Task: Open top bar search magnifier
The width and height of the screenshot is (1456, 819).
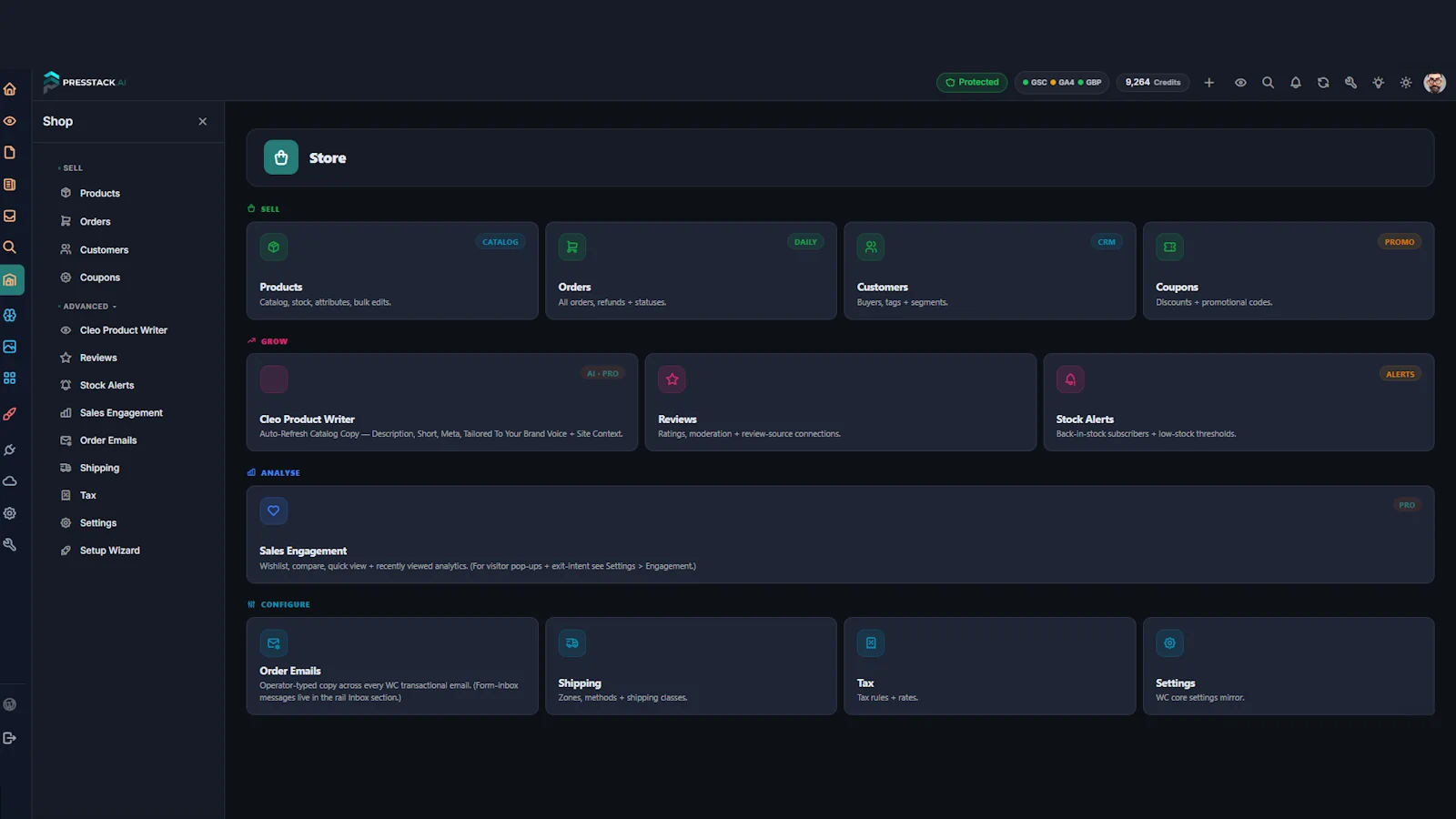Action: pos(1268,83)
